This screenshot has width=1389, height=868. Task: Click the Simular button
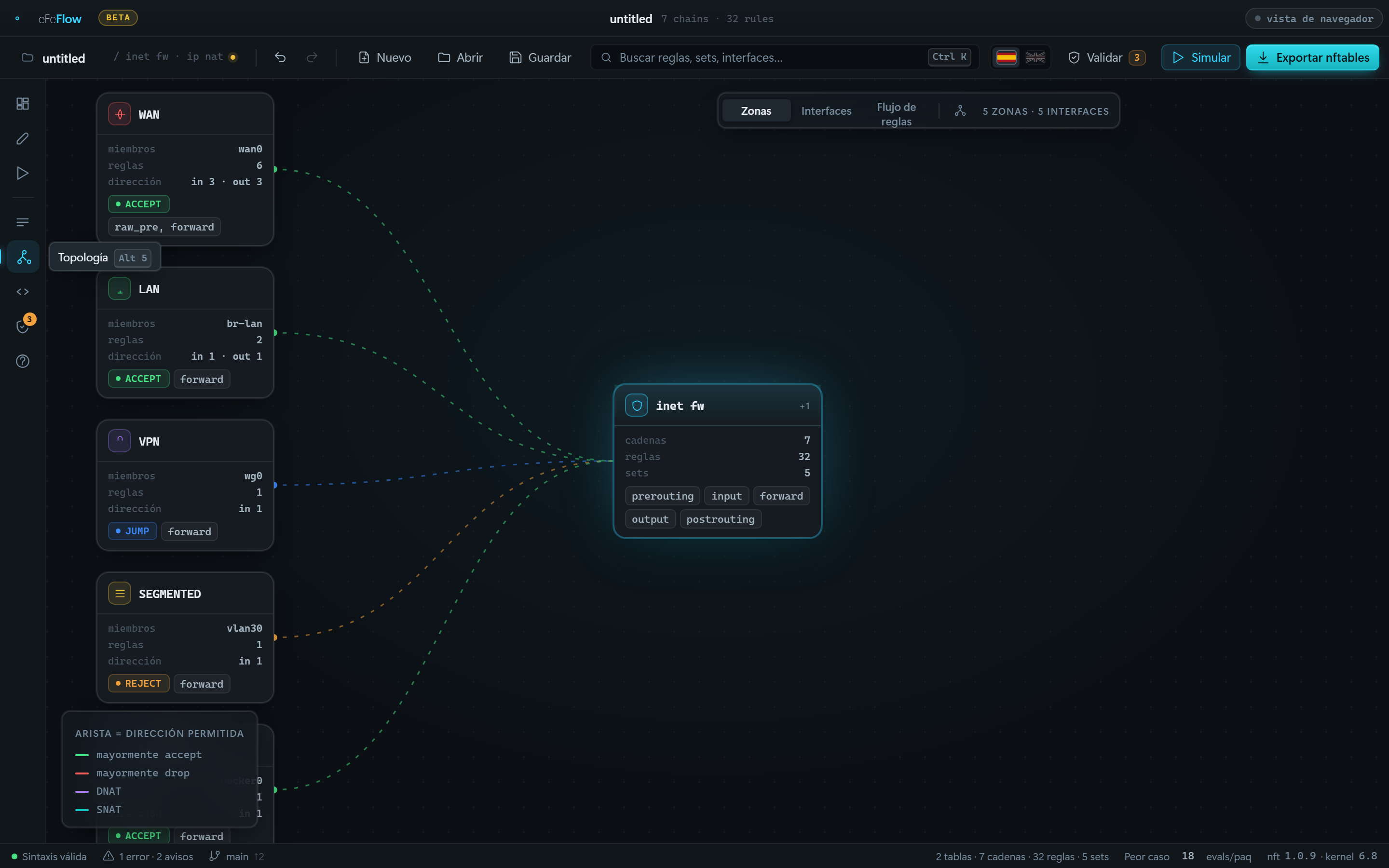point(1200,57)
